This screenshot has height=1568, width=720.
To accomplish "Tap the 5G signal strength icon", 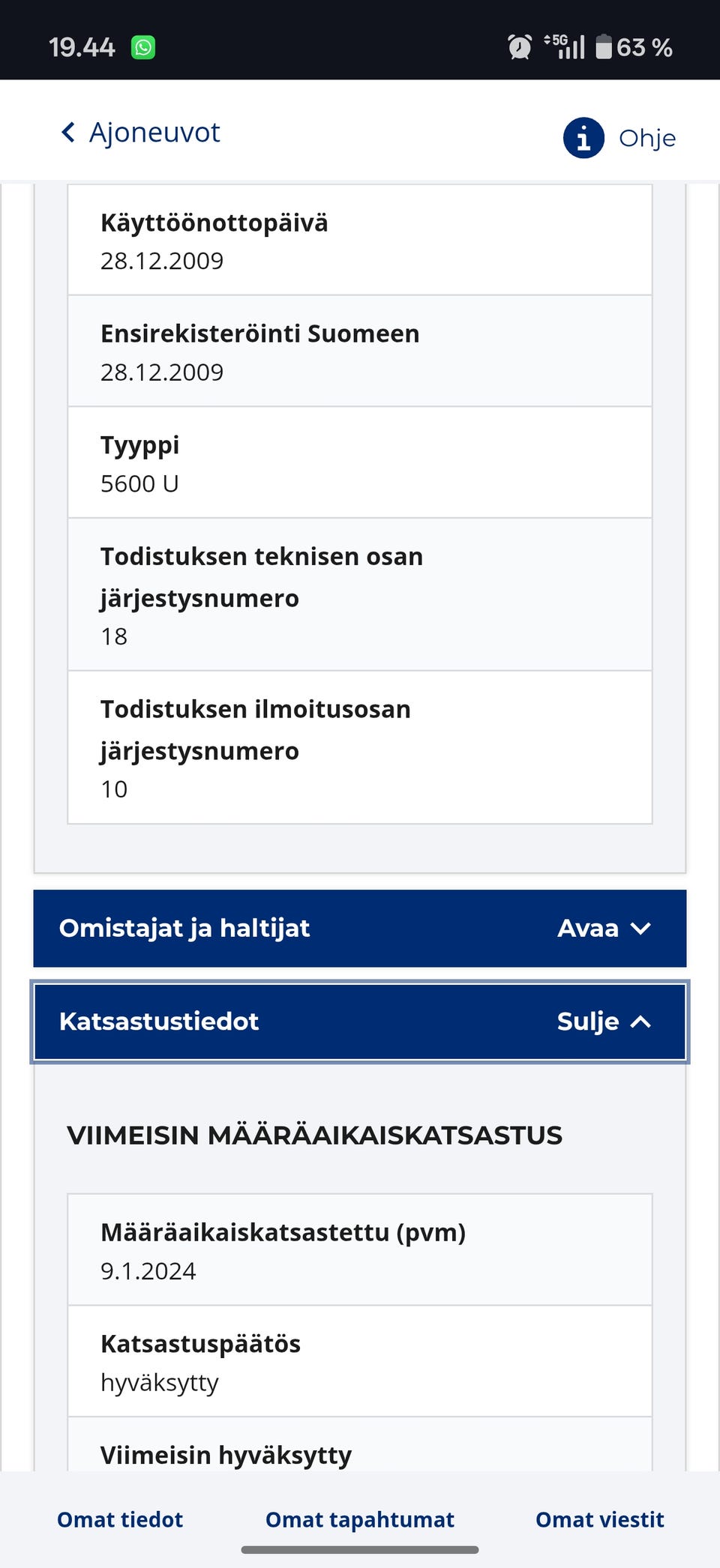I will (565, 46).
